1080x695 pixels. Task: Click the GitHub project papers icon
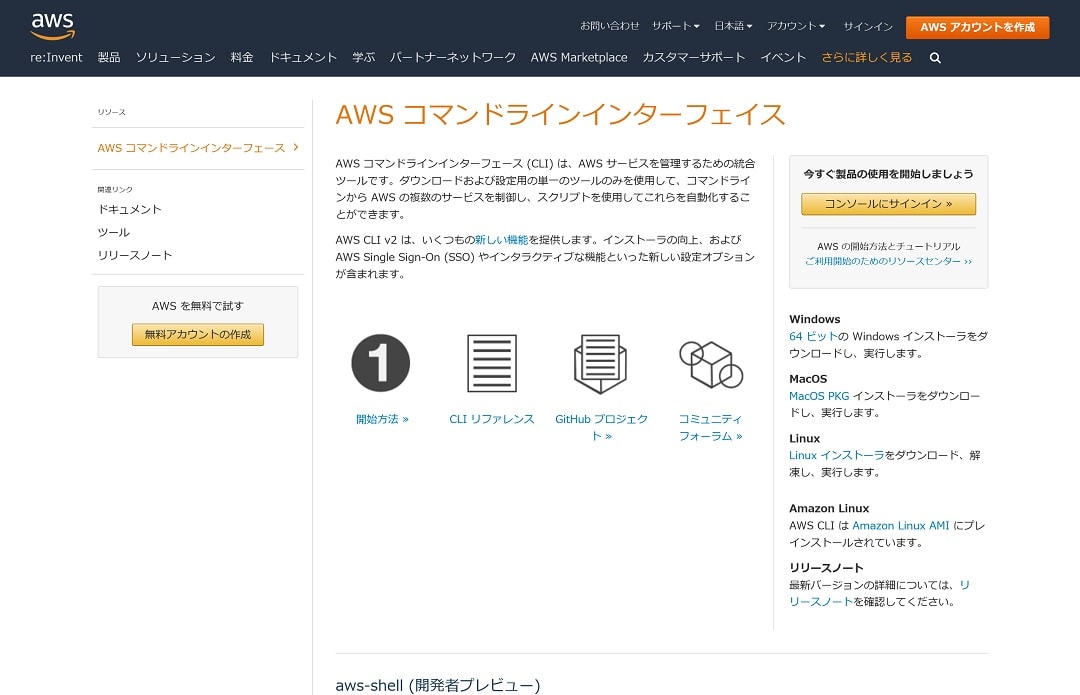601,364
